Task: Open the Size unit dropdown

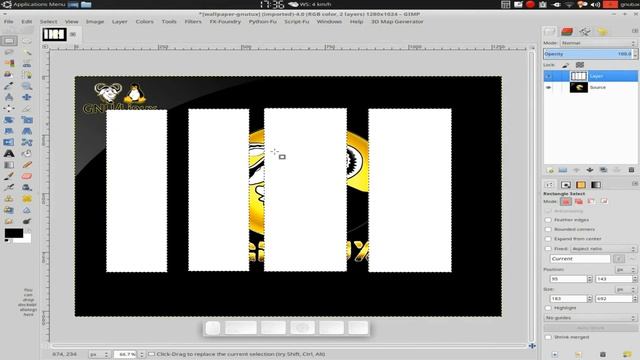Action: click(626, 289)
